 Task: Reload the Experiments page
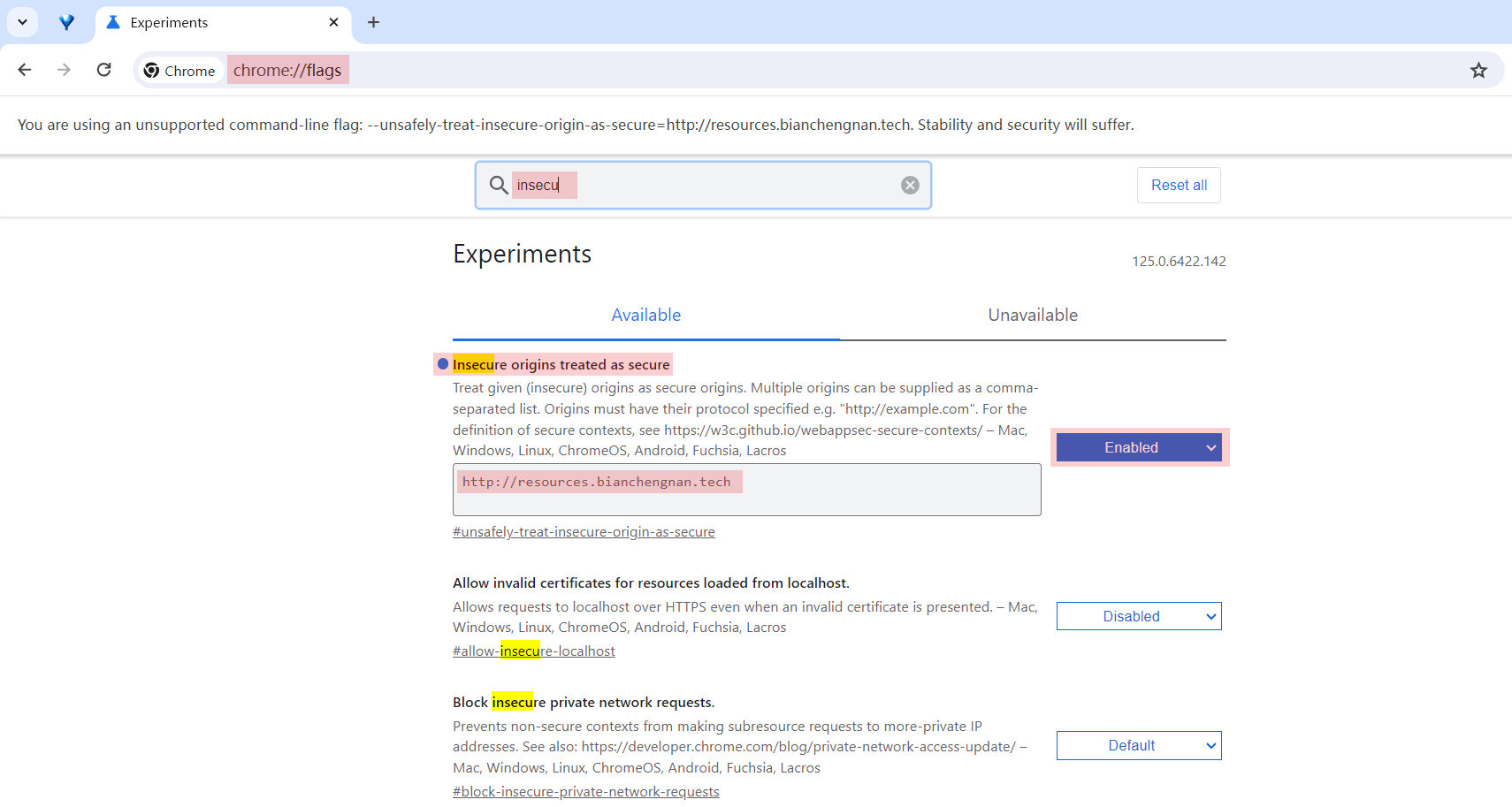103,70
